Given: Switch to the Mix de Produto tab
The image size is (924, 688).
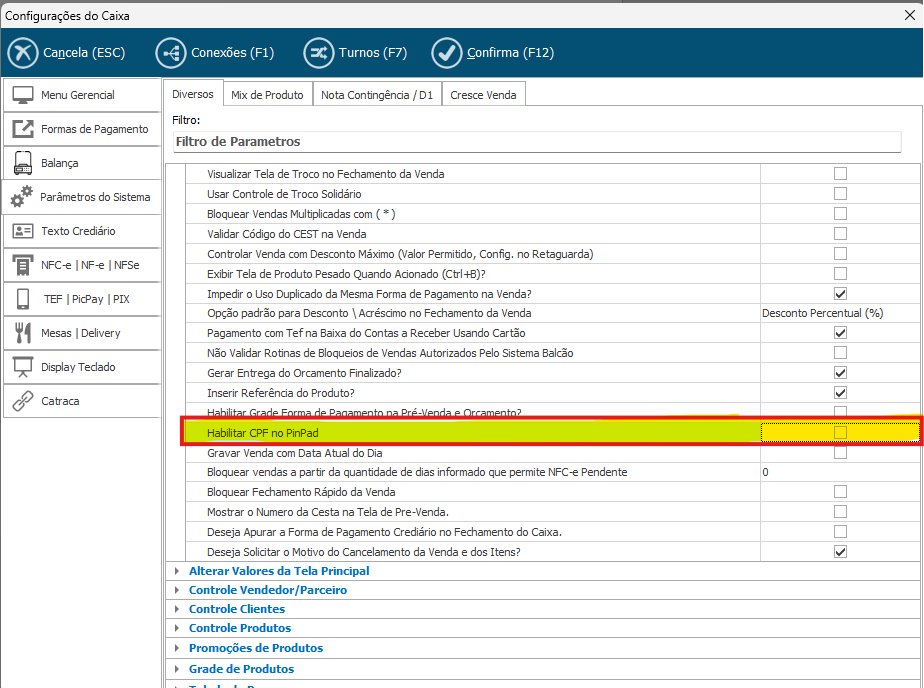Looking at the screenshot, I should [267, 95].
